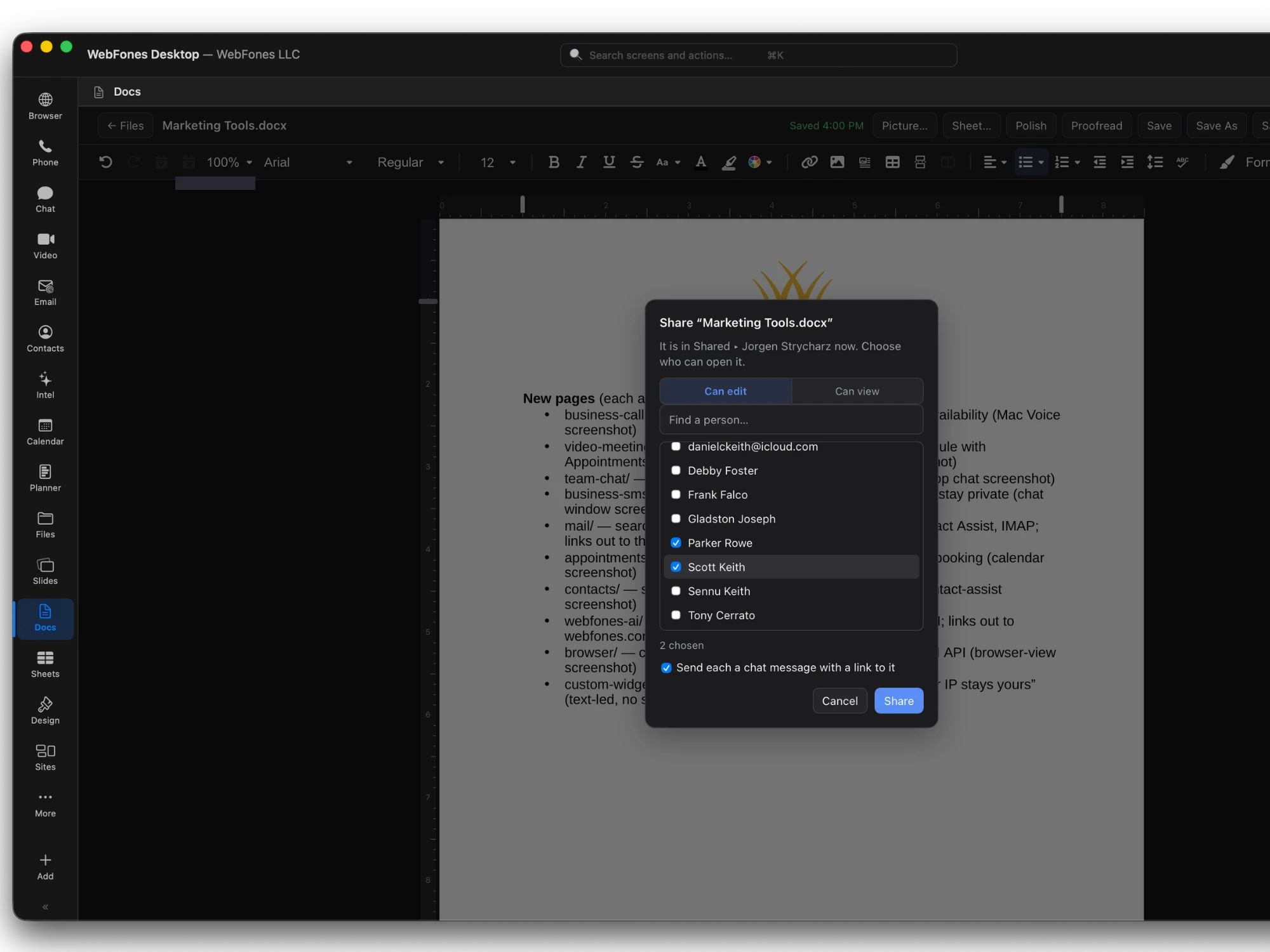The image size is (1270, 952).
Task: Toggle bold formatting in toolbar
Action: 554,162
